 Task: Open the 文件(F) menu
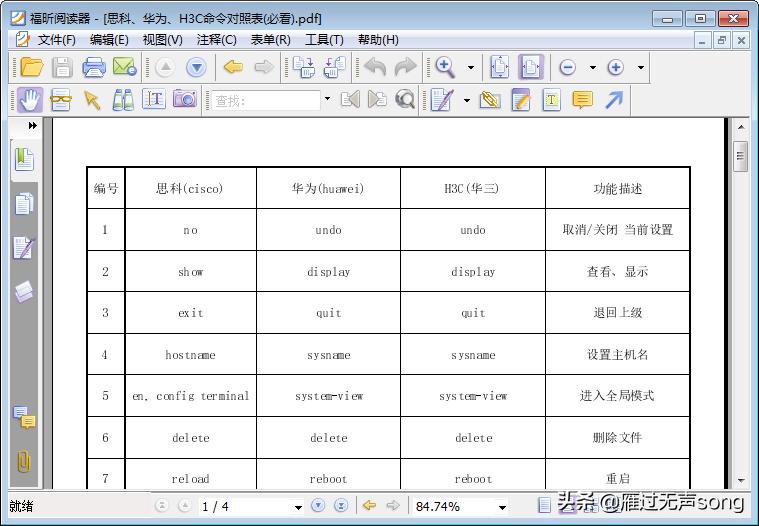56,40
